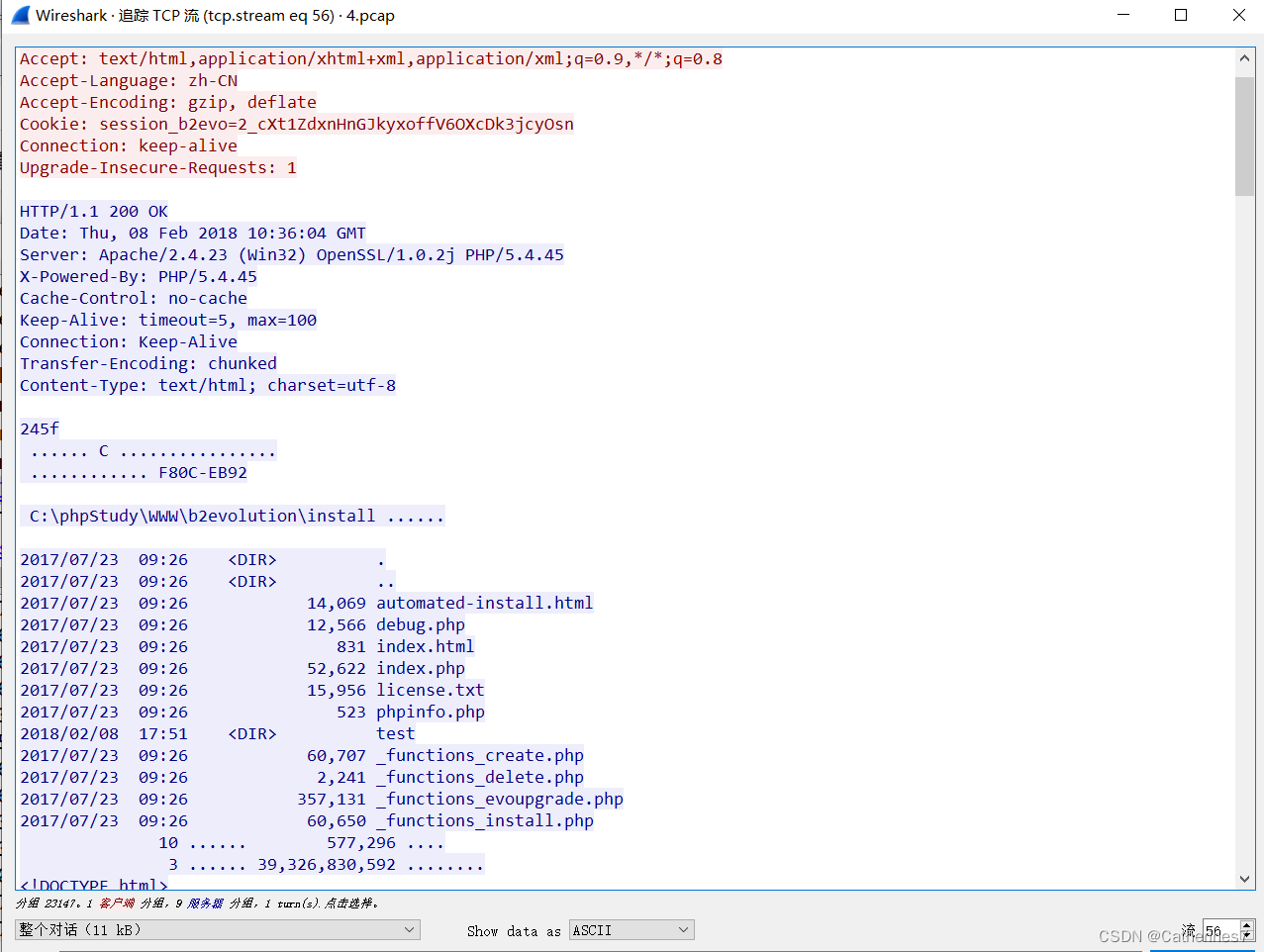Viewport: 1264px width, 952px height.
Task: Click the index.php file entry
Action: [243, 668]
